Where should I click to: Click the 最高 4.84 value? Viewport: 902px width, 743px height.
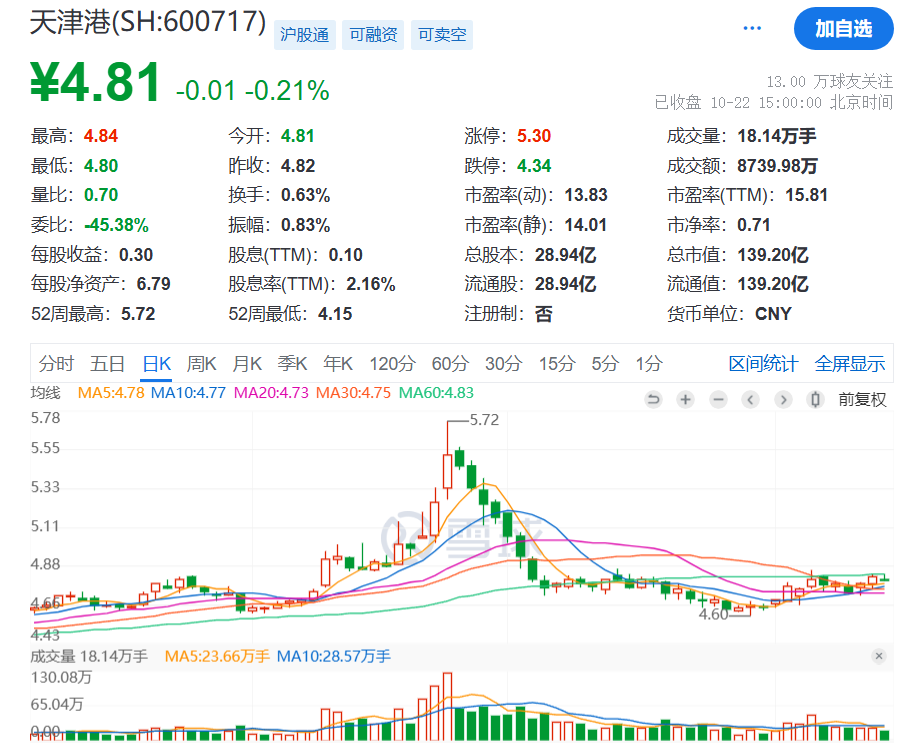pos(101,136)
